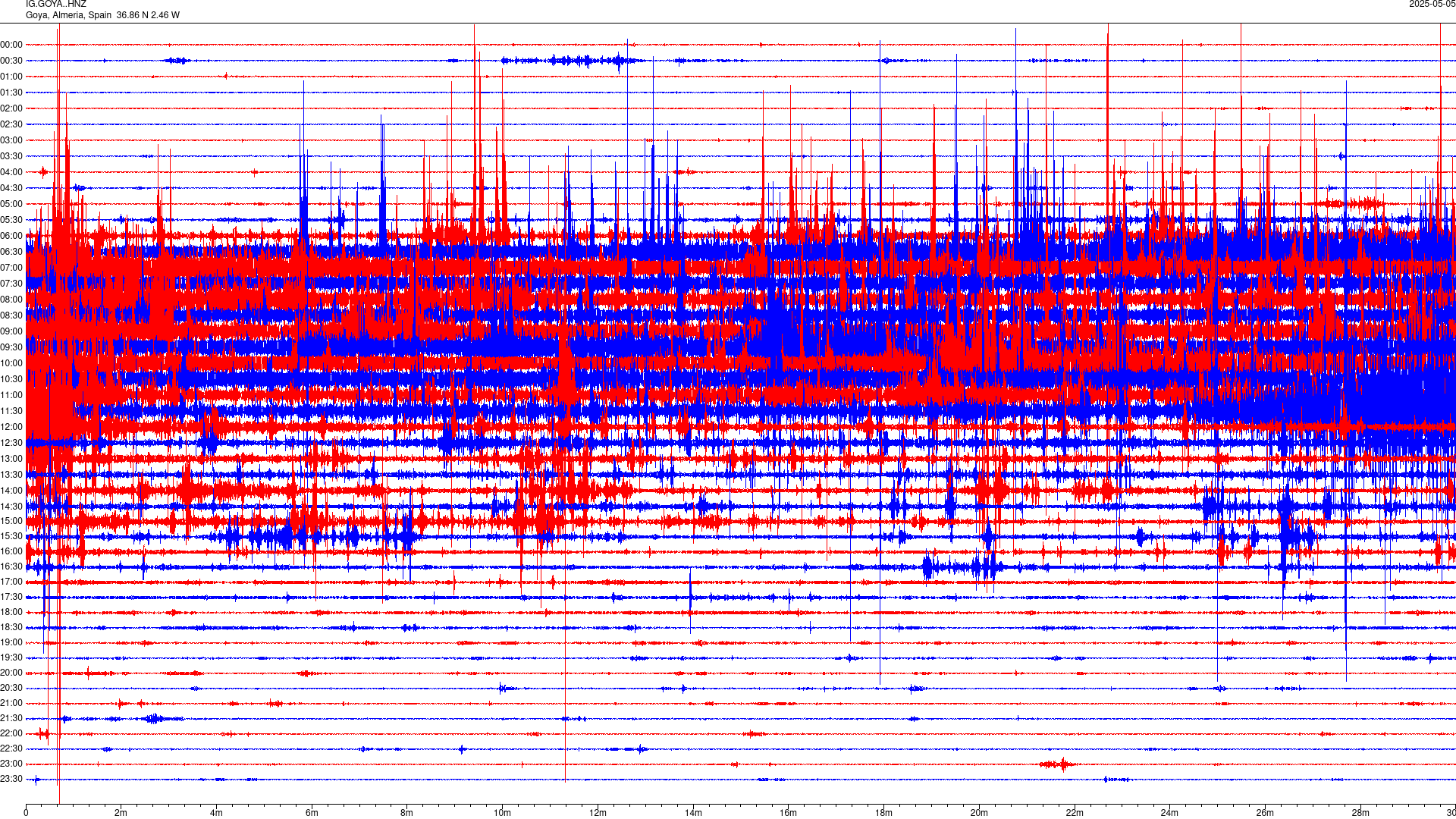Click the IG.GOYA..HNZ station code header

pos(56,4)
